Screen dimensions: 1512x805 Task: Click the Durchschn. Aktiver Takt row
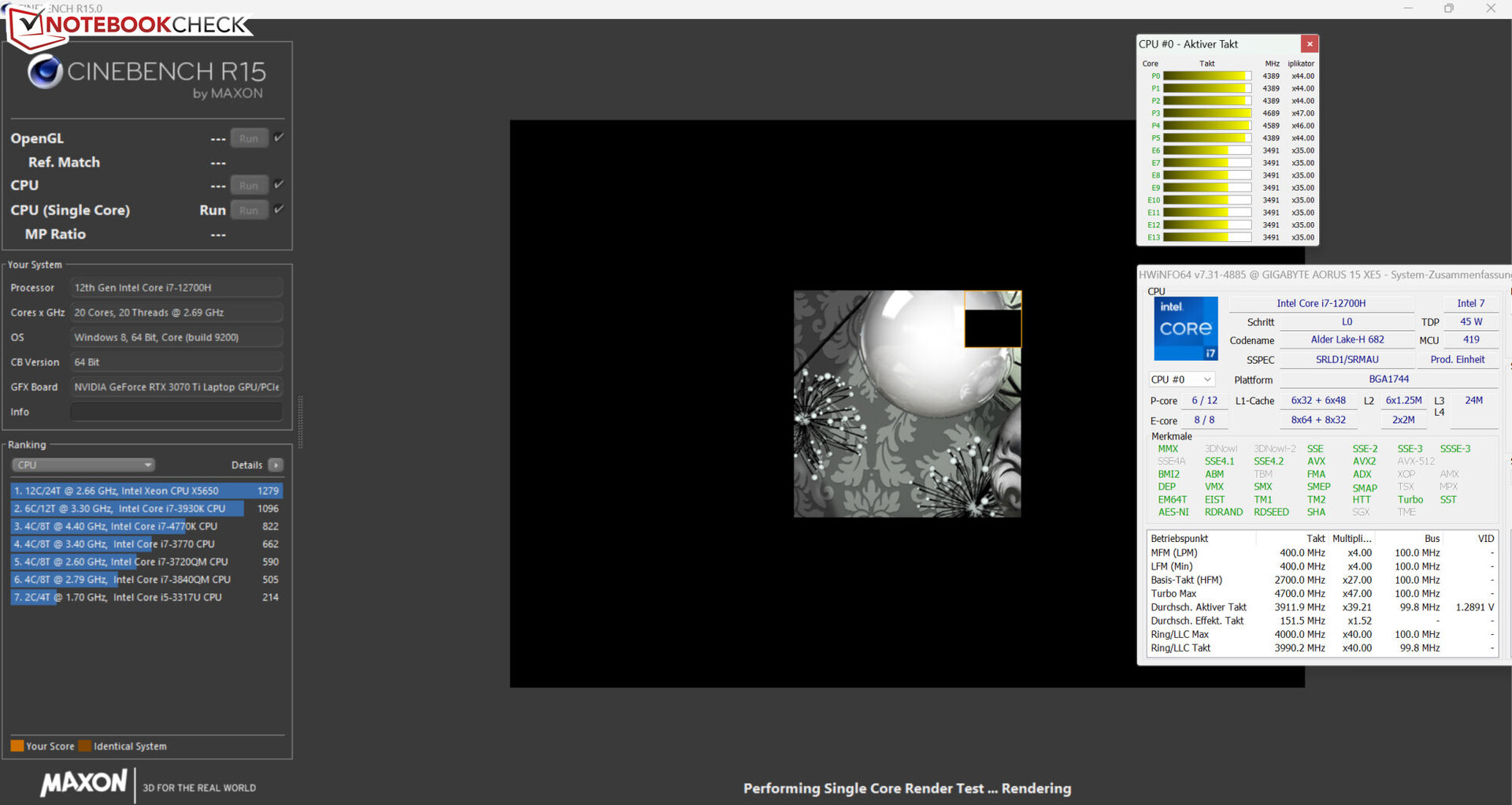[x=1322, y=607]
